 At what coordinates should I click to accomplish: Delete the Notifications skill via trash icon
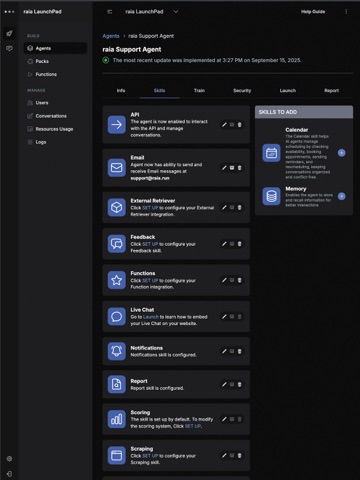(239, 351)
